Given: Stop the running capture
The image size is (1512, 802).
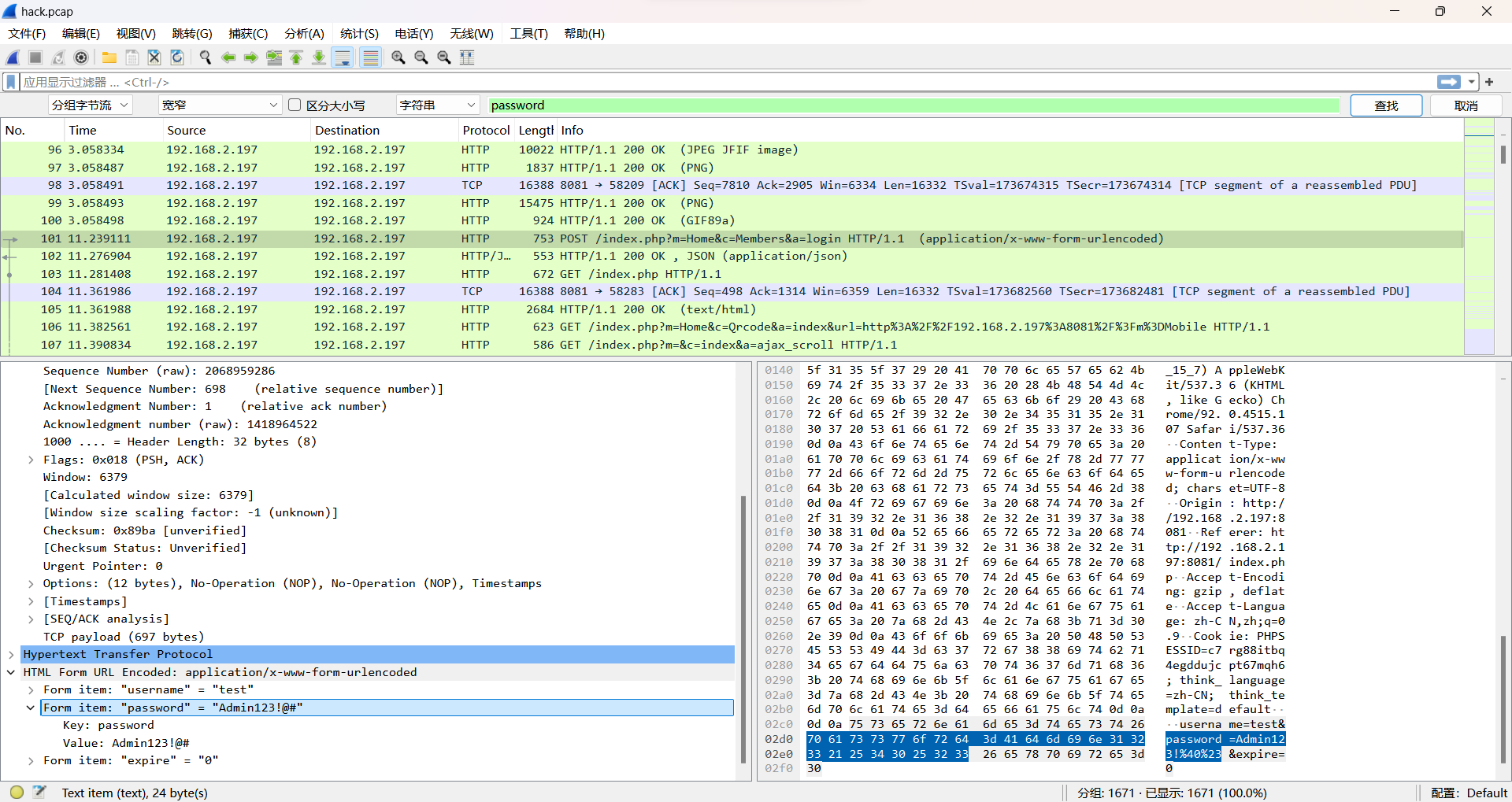Looking at the screenshot, I should 35,57.
